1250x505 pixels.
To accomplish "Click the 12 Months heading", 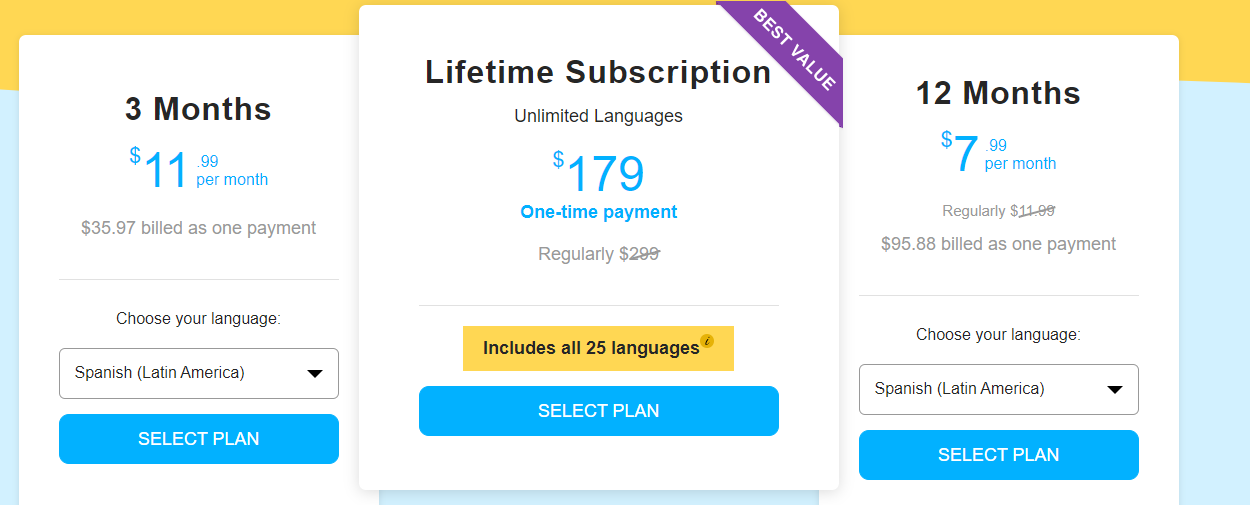I will pos(998,93).
